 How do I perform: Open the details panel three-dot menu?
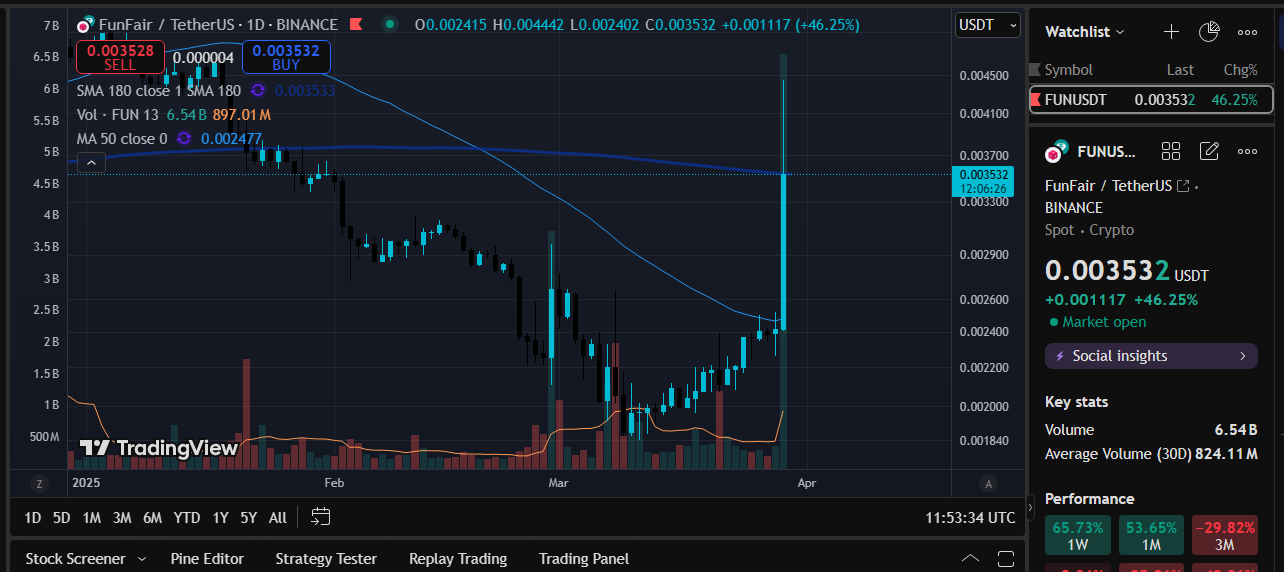1247,151
